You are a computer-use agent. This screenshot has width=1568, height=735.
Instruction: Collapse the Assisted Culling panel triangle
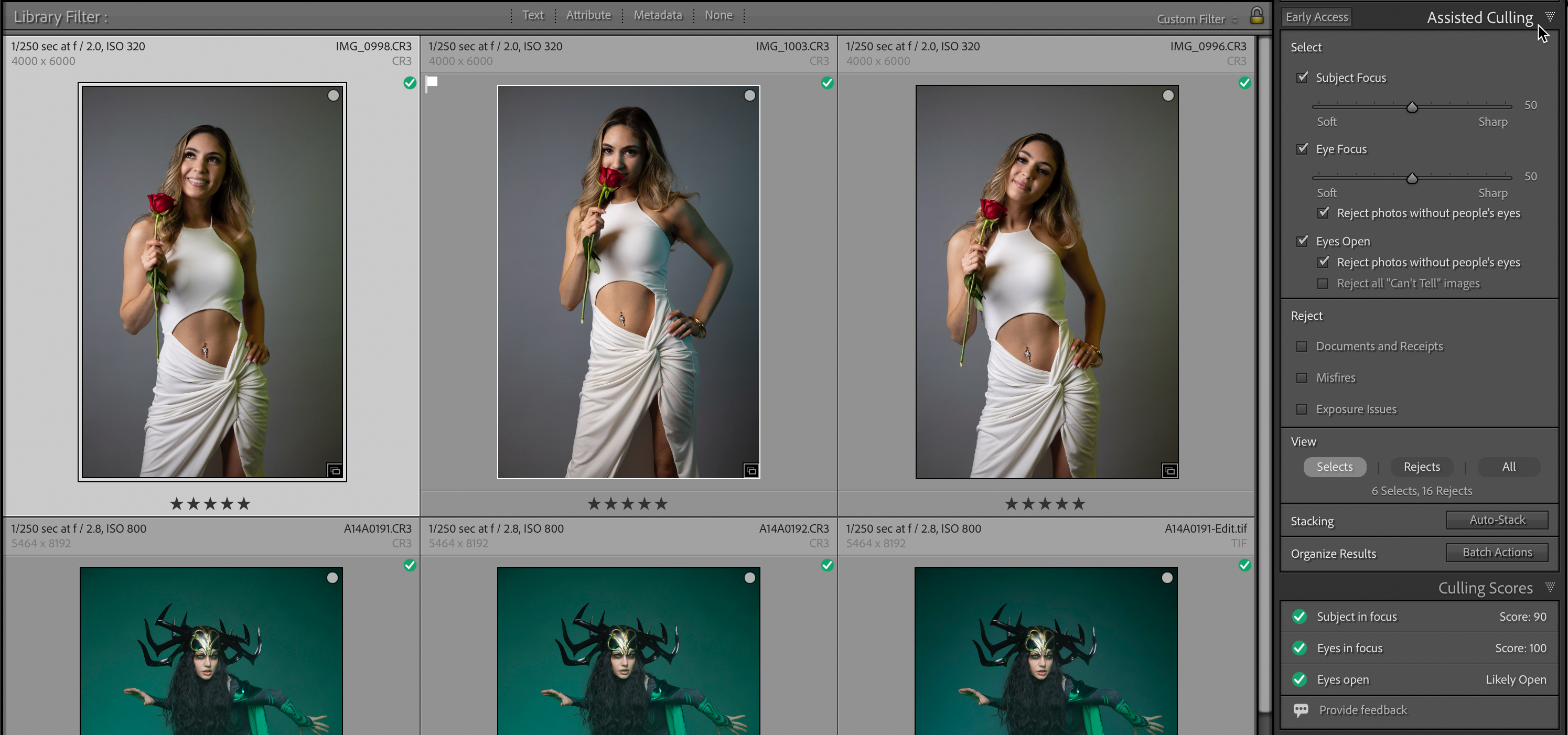tap(1550, 16)
